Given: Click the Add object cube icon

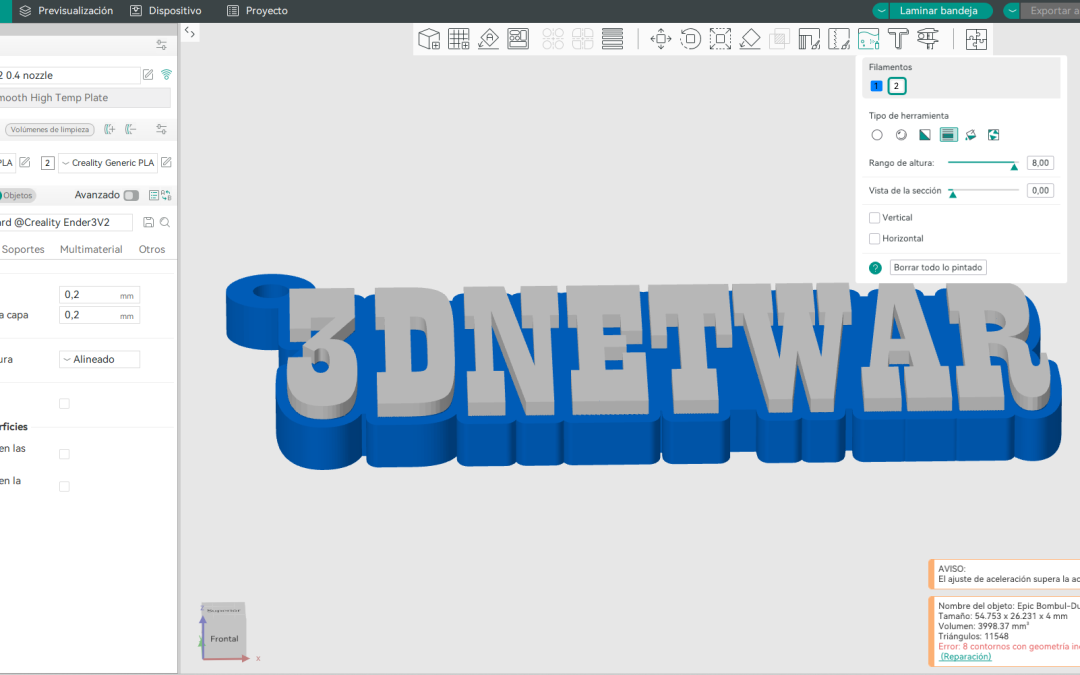Looking at the screenshot, I should tap(429, 39).
